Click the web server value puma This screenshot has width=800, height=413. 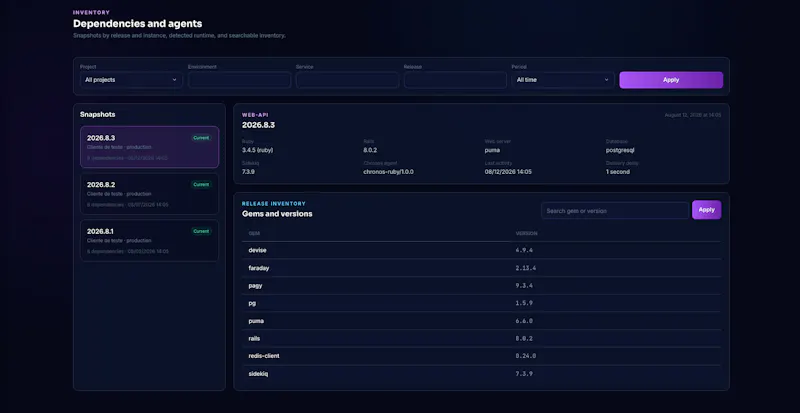(492, 150)
